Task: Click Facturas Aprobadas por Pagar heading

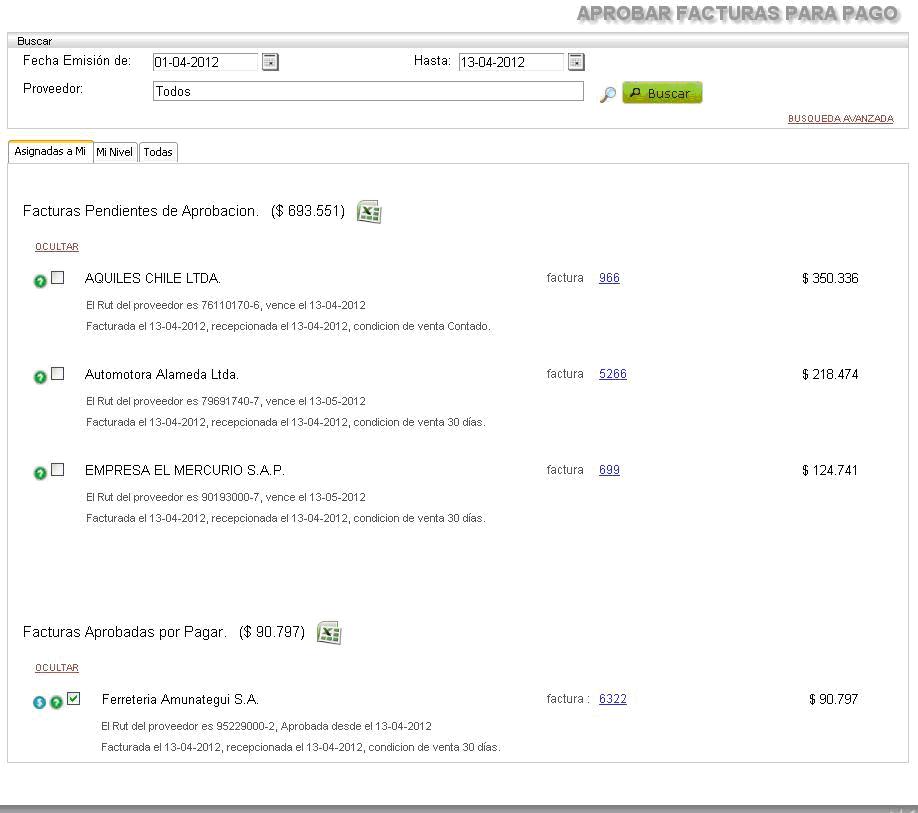Action: [125, 632]
